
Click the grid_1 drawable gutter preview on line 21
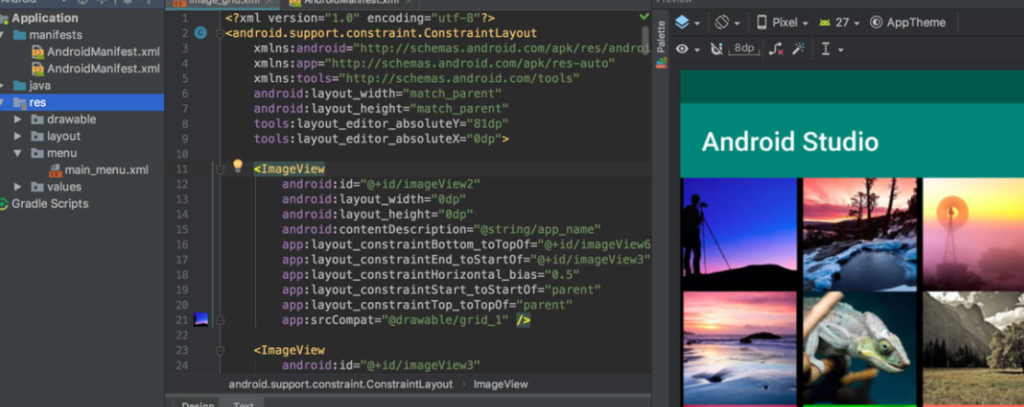(x=201, y=319)
